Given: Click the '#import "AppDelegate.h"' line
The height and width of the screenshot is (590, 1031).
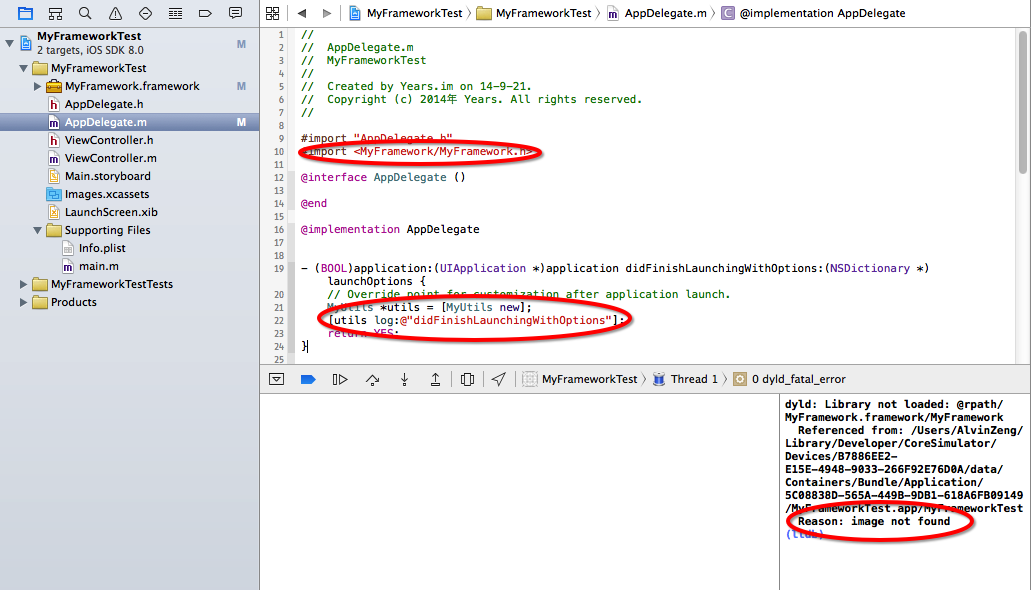Looking at the screenshot, I should pyautogui.click(x=377, y=138).
